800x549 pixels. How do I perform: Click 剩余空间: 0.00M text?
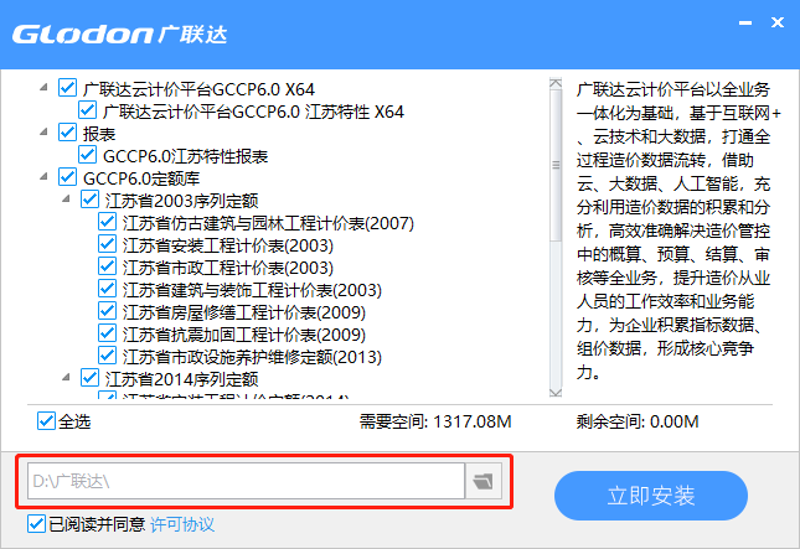point(637,422)
